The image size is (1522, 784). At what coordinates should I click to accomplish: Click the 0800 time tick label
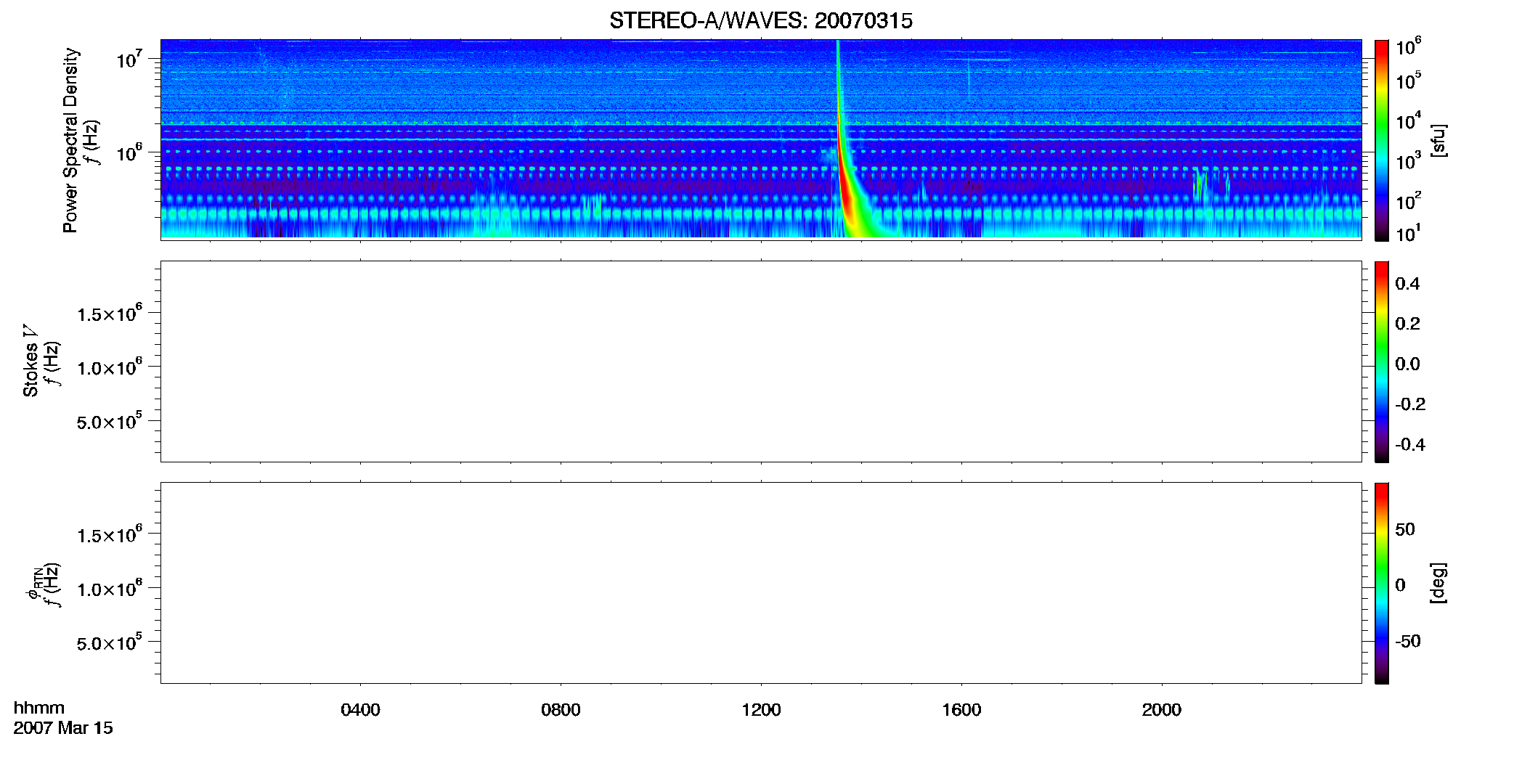pyautogui.click(x=561, y=710)
